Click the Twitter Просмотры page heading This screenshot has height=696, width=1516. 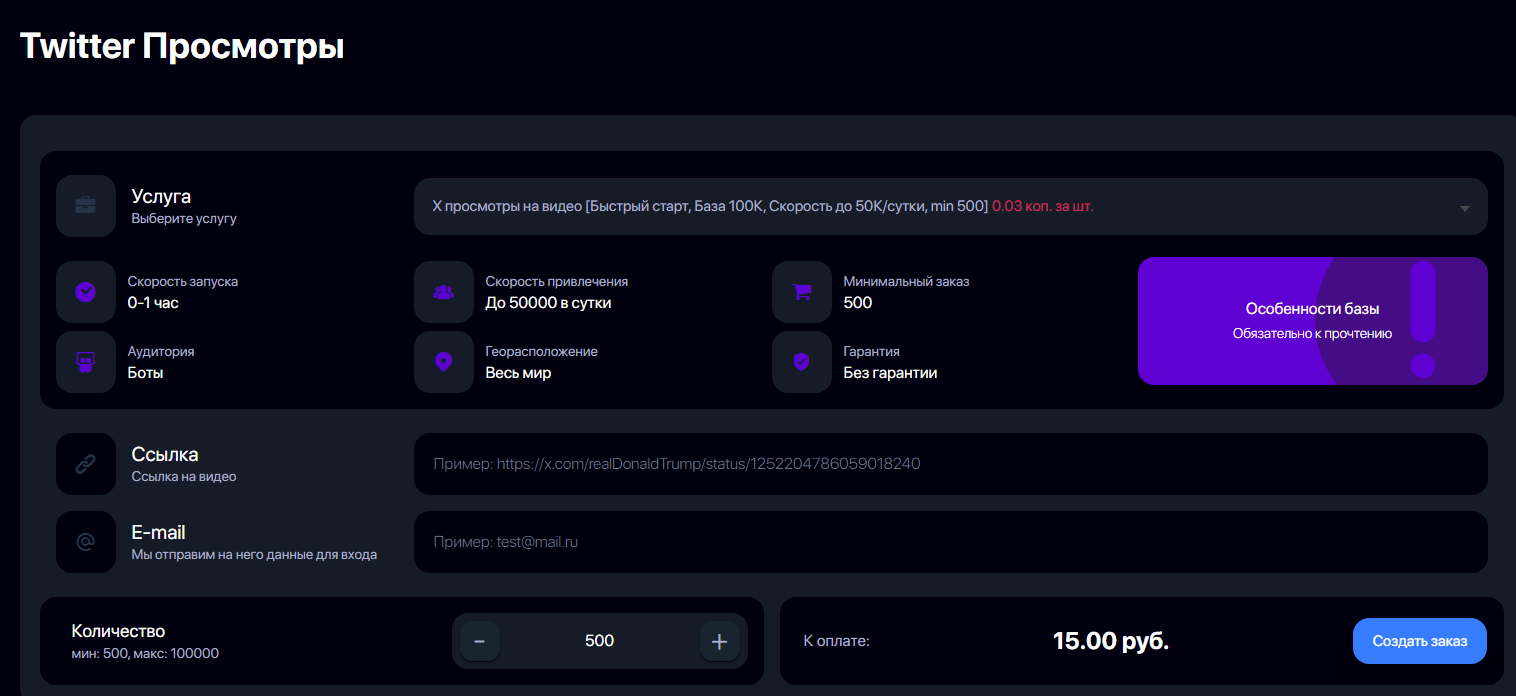182,46
